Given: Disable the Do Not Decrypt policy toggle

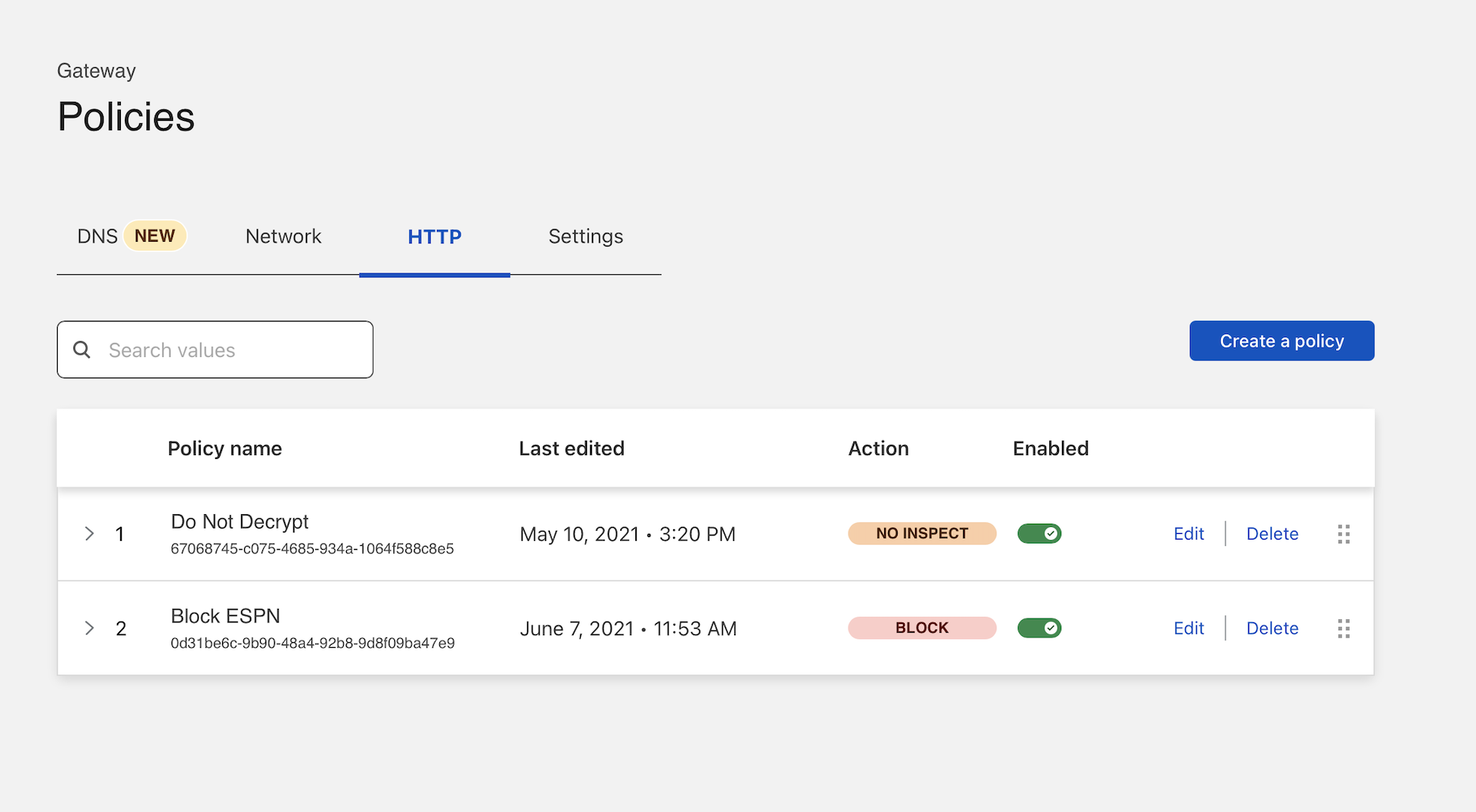Looking at the screenshot, I should [x=1039, y=534].
